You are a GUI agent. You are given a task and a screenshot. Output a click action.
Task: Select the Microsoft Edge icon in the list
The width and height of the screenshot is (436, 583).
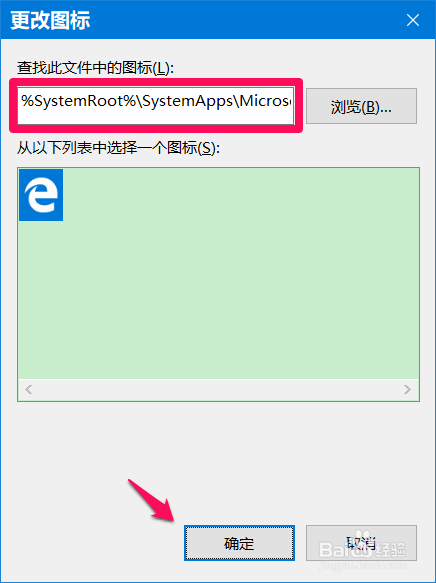pos(41,195)
